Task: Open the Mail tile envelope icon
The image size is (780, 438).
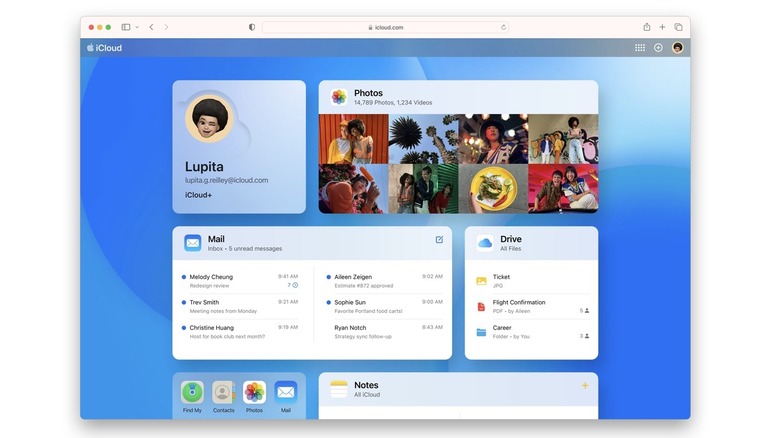Action: pyautogui.click(x=193, y=243)
